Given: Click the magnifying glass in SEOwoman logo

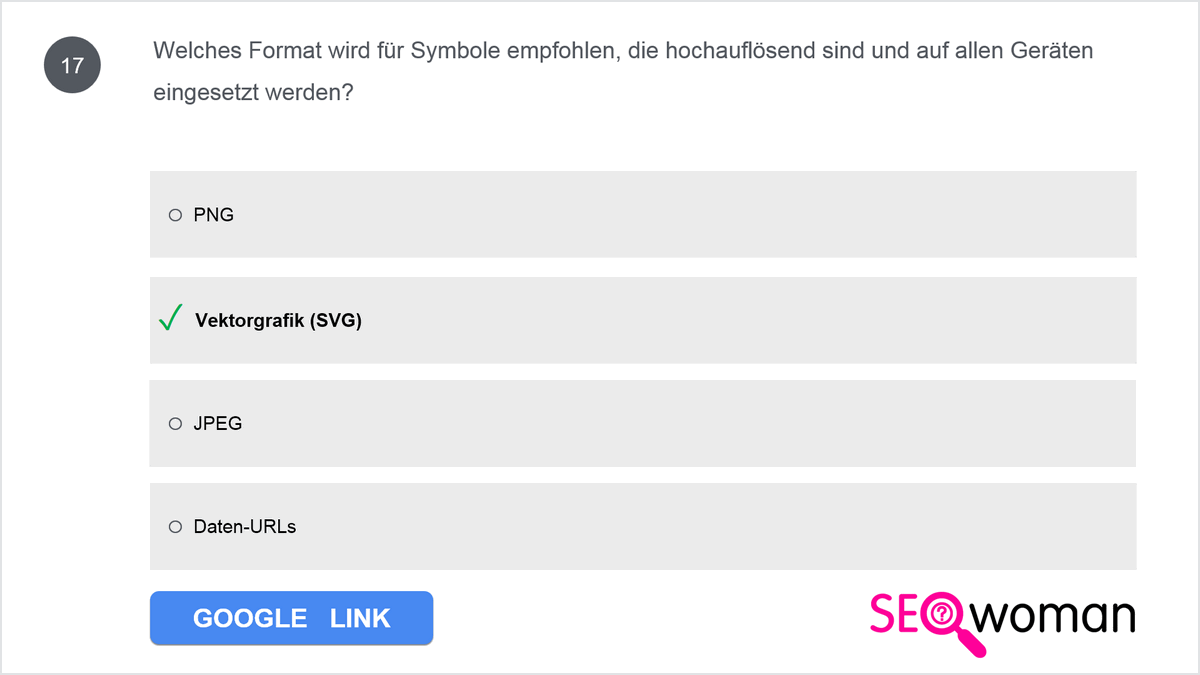Looking at the screenshot, I should (947, 624).
